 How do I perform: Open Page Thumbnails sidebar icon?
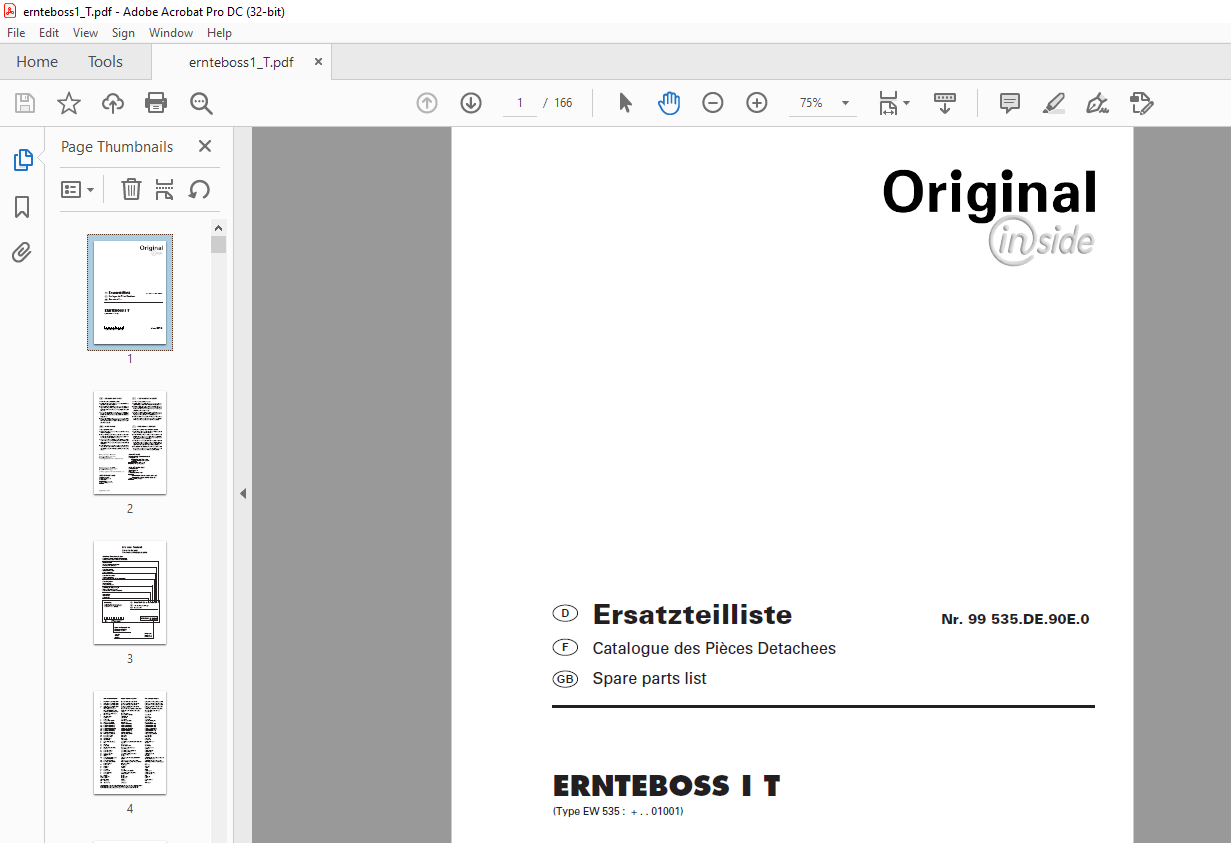point(22,160)
